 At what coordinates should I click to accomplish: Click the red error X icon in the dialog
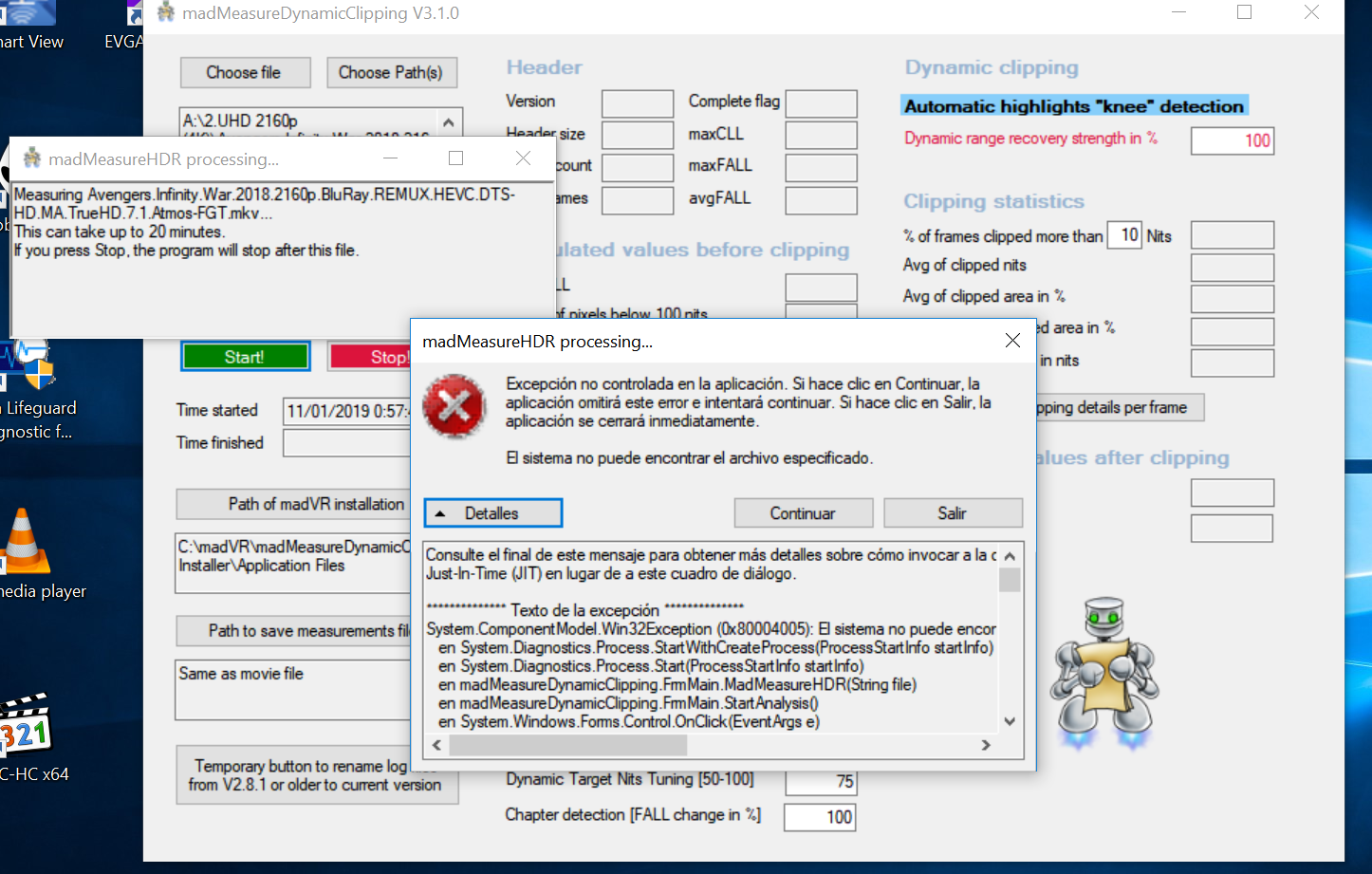pos(454,406)
